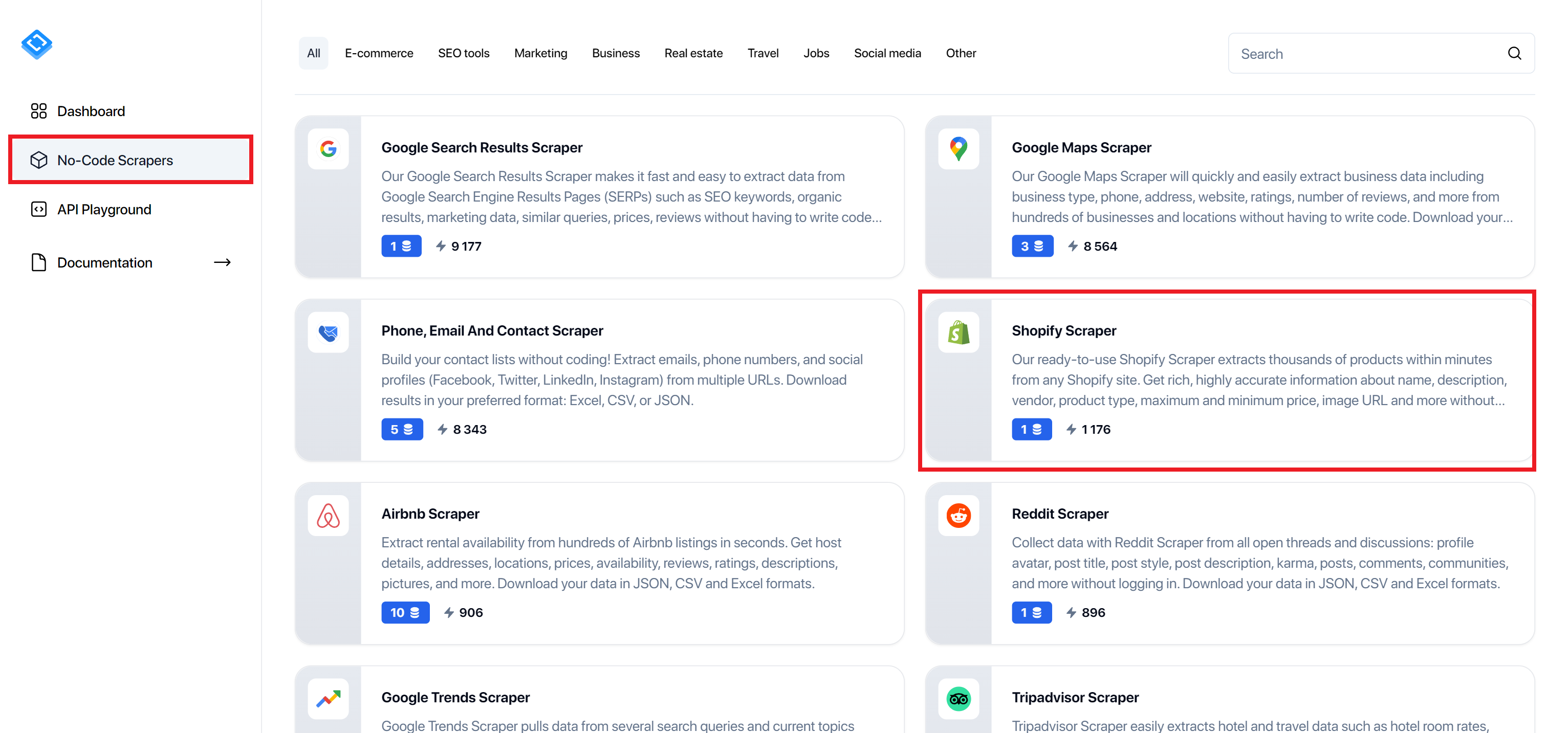Screen dimensions: 1568x733
Task: Filter by Other category
Action: [x=961, y=53]
